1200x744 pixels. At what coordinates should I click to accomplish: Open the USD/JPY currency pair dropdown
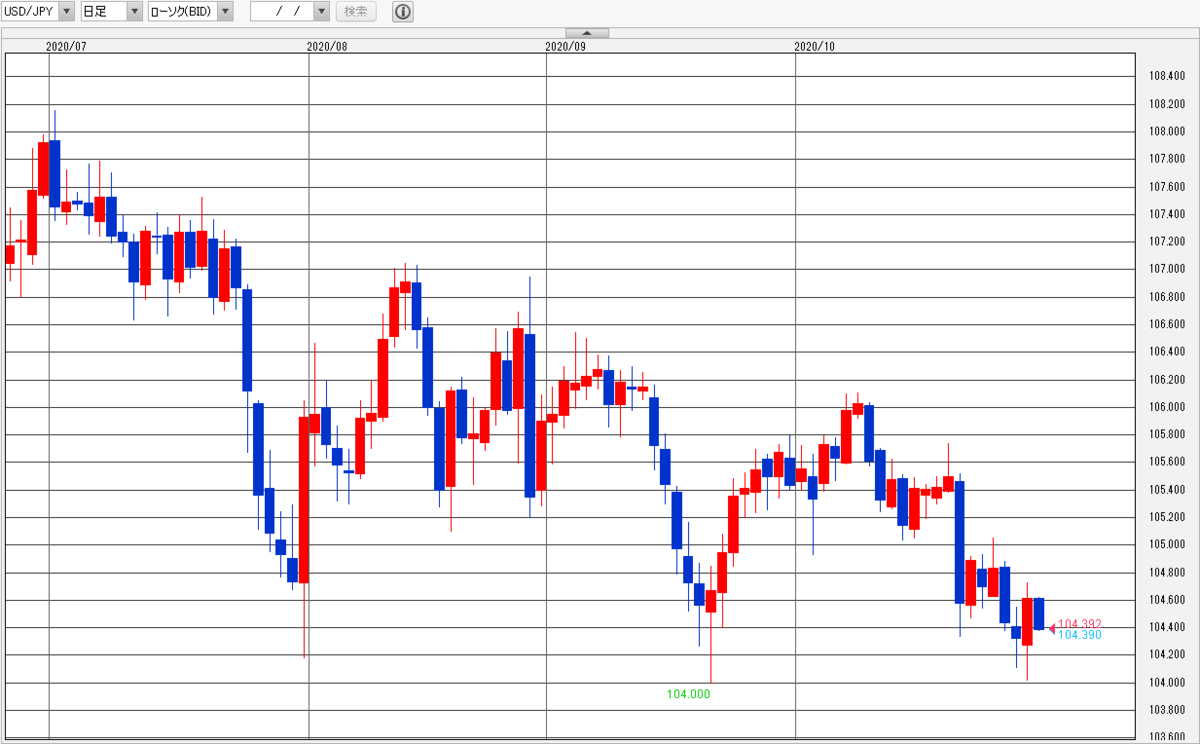point(39,12)
